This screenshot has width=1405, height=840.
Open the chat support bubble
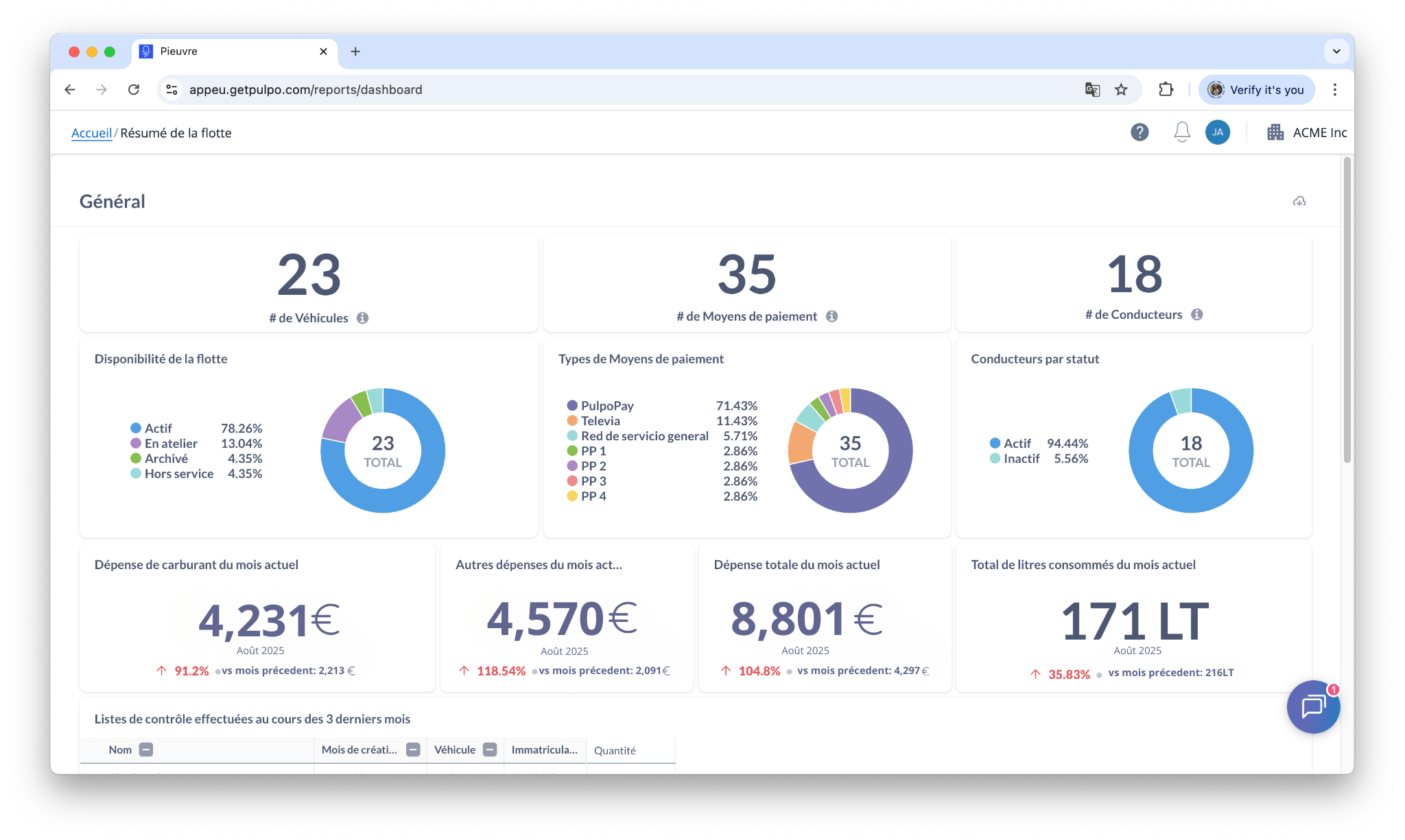tap(1313, 706)
